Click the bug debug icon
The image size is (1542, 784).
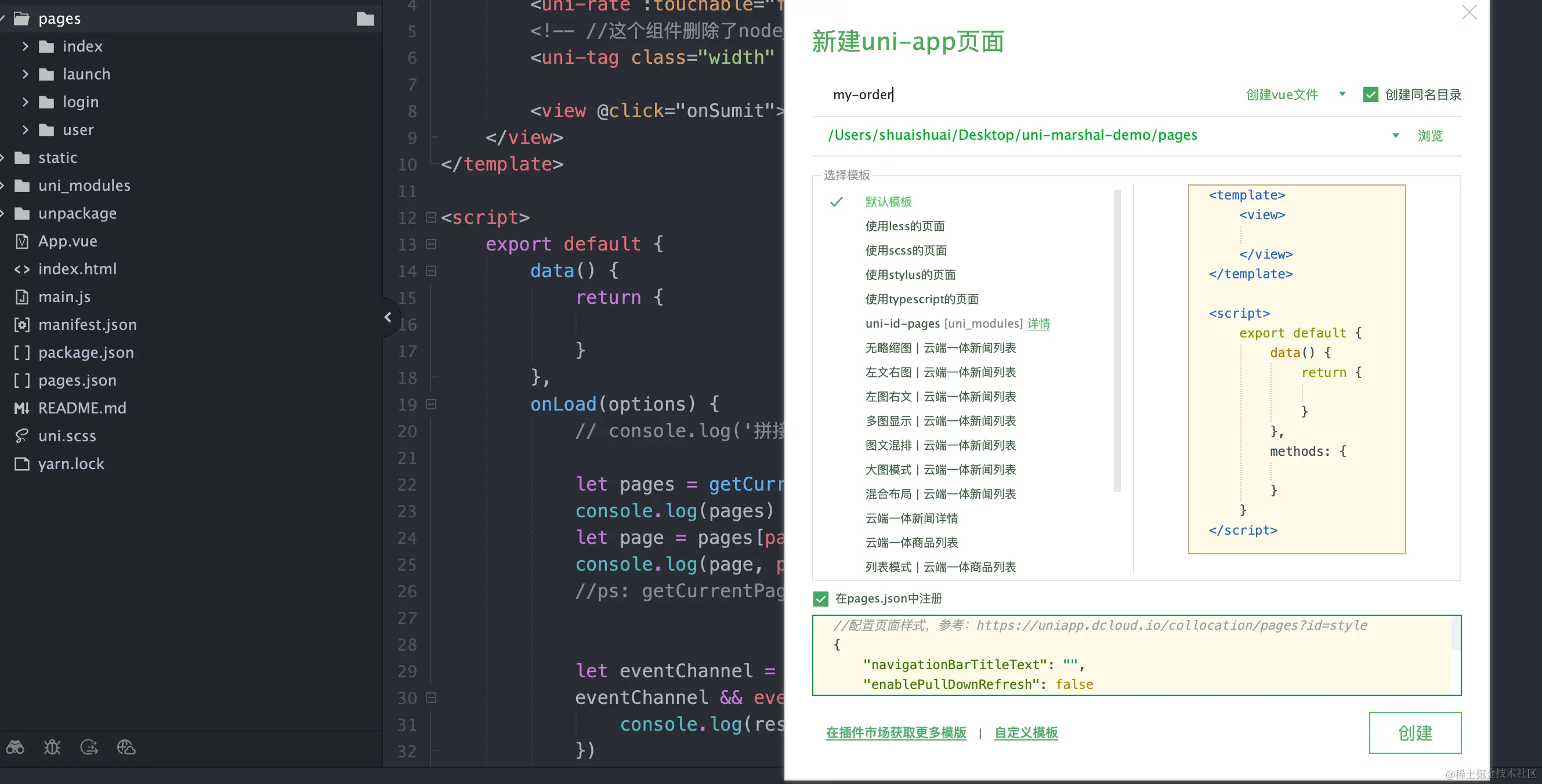click(52, 747)
